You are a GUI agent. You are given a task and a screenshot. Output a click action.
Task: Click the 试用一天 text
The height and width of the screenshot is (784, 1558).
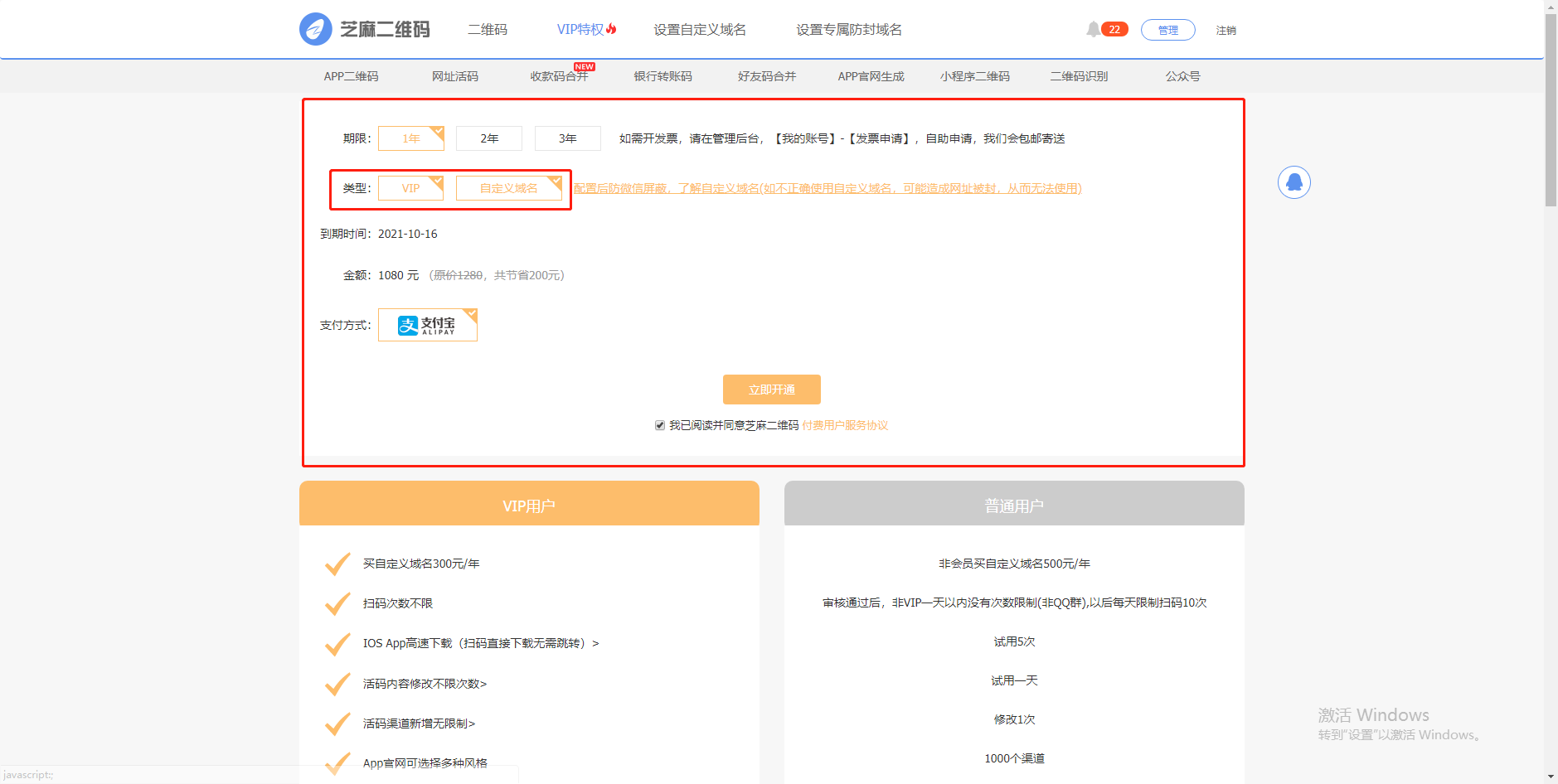pyautogui.click(x=1014, y=680)
